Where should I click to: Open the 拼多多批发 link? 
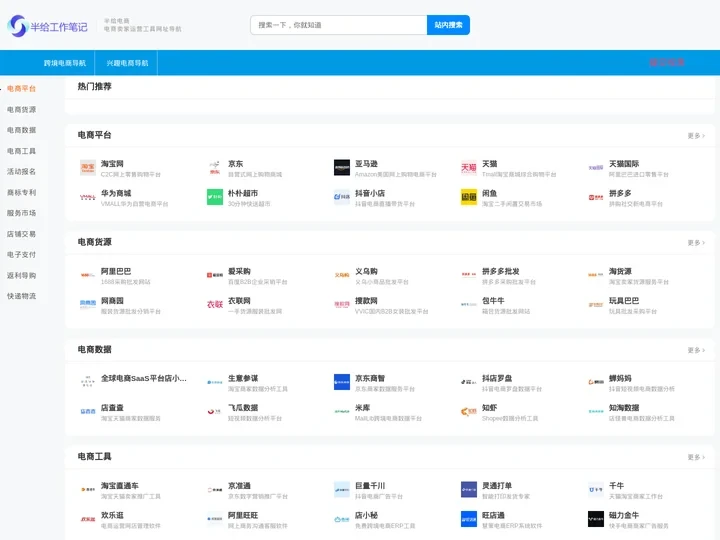501,271
